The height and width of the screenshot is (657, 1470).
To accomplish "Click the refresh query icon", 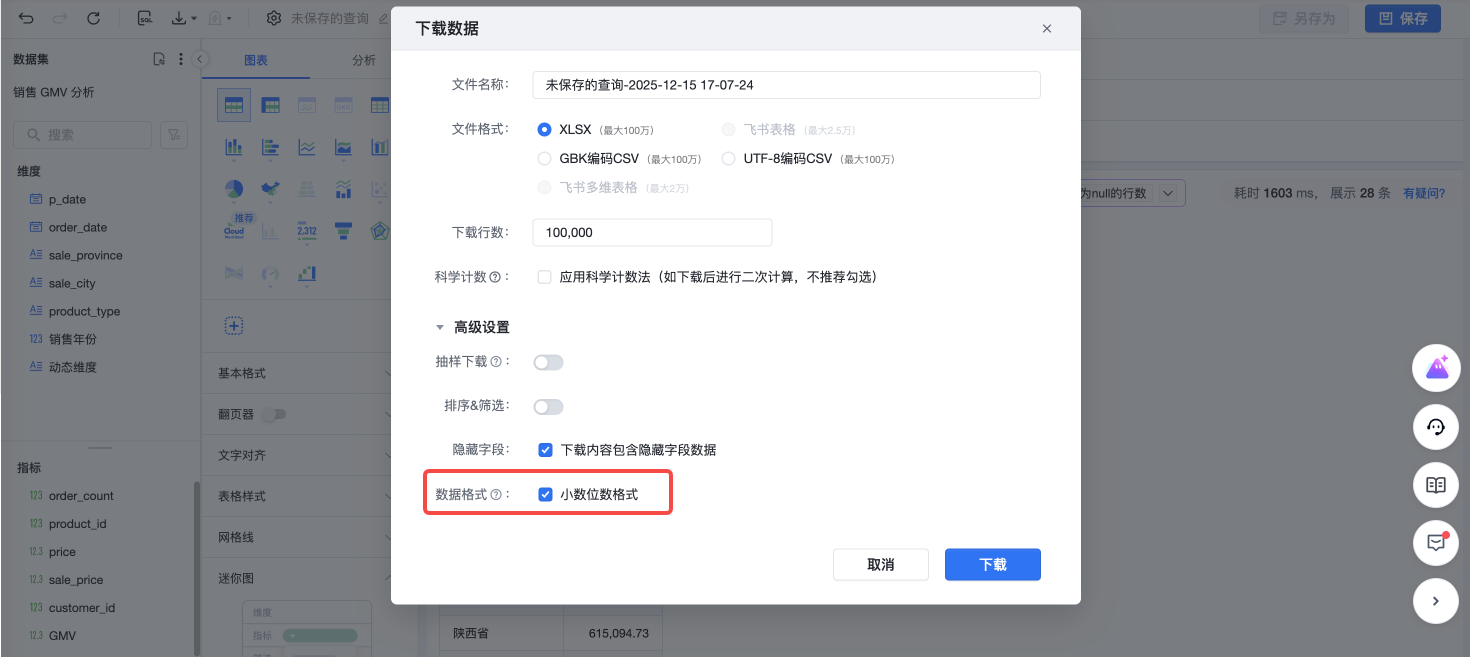I will click(93, 18).
